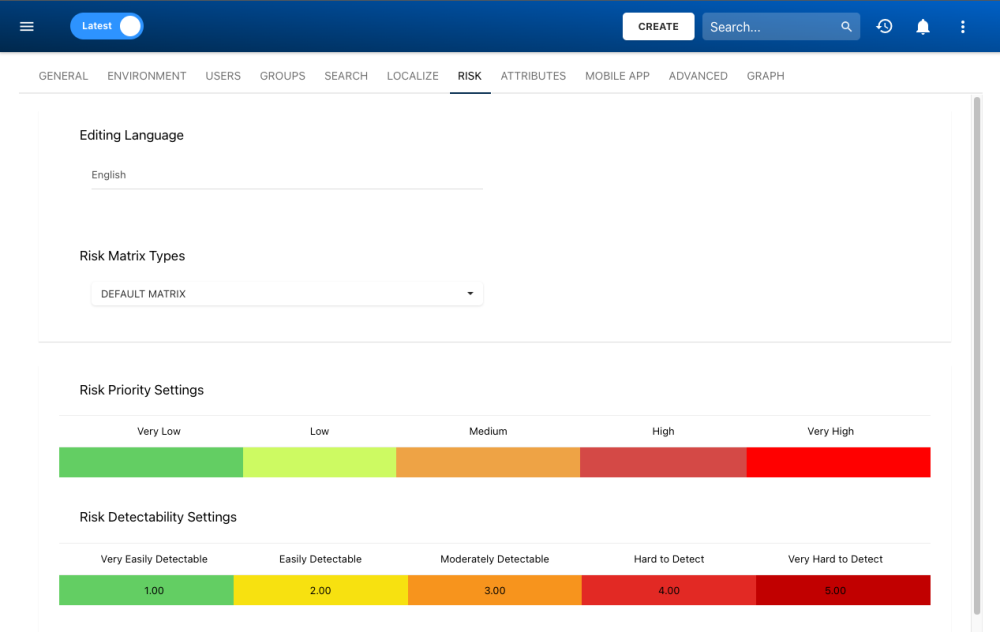
Task: Click the 2.00 Easily Detectable swatch
Action: pyautogui.click(x=321, y=590)
